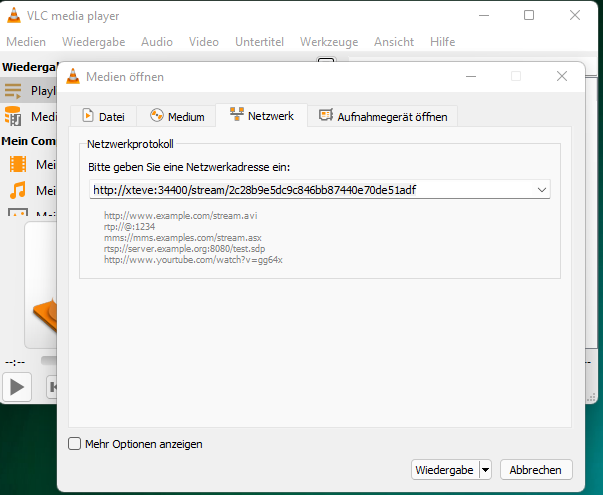Click example text mms://mms.examples.com/stream.asx
The height and width of the screenshot is (495, 603).
tap(183, 238)
